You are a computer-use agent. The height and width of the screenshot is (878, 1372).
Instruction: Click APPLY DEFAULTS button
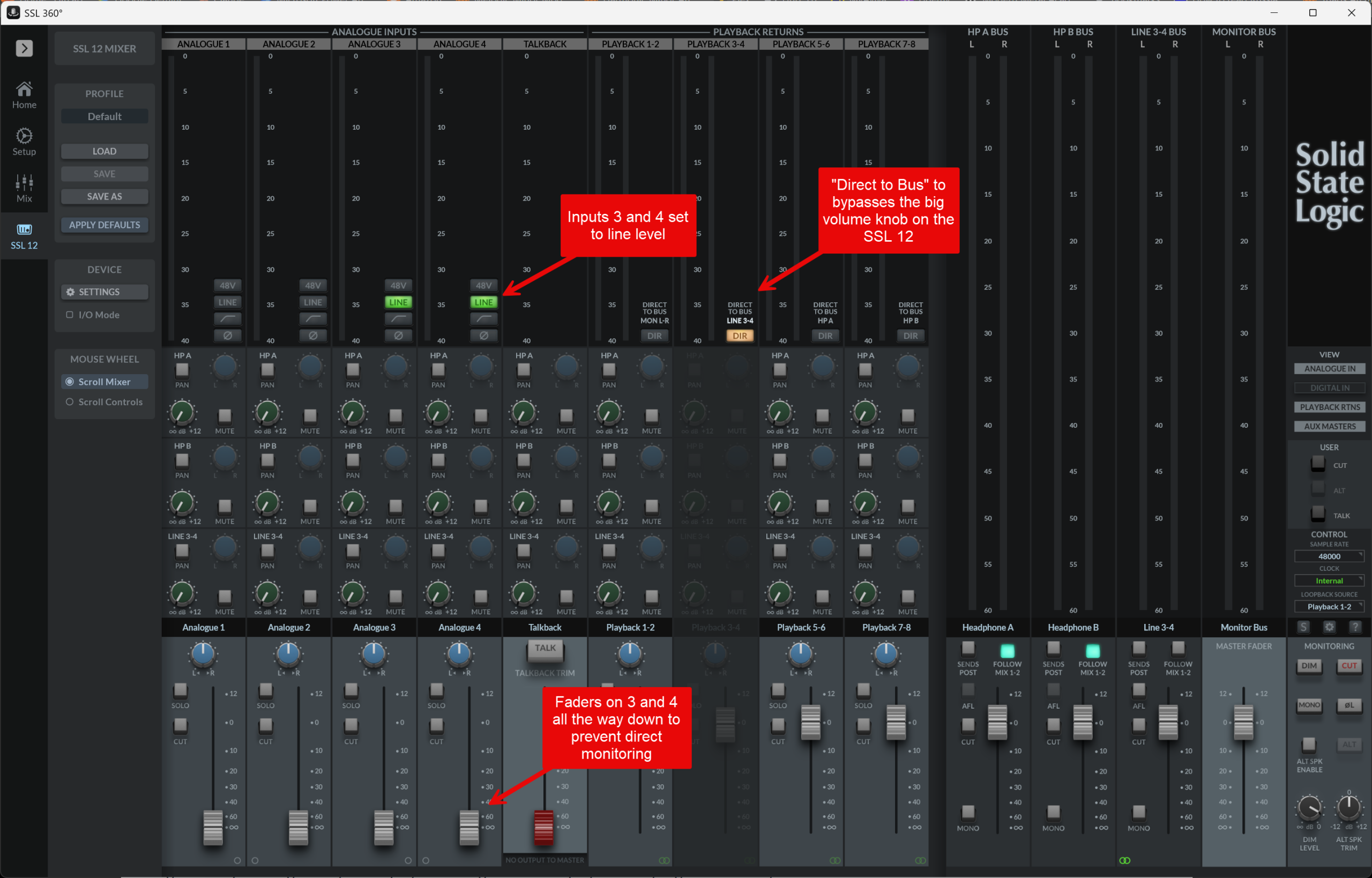[x=105, y=225]
